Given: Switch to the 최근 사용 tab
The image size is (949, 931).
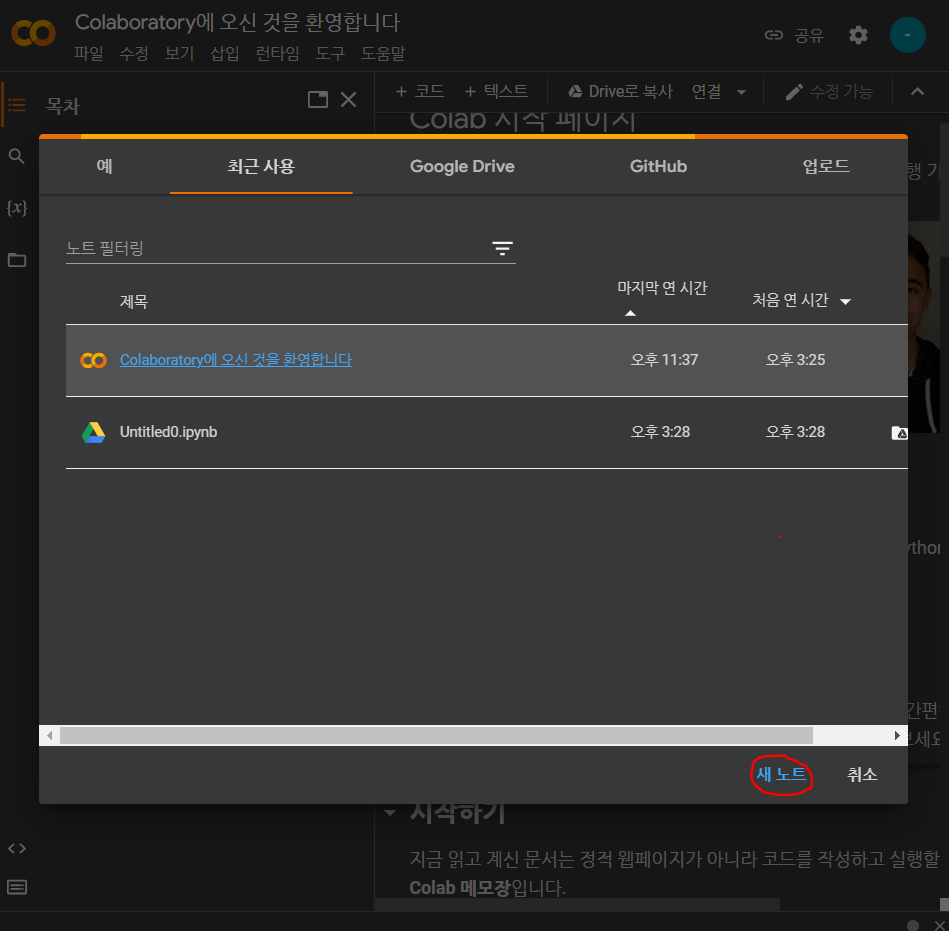Looking at the screenshot, I should tap(261, 166).
